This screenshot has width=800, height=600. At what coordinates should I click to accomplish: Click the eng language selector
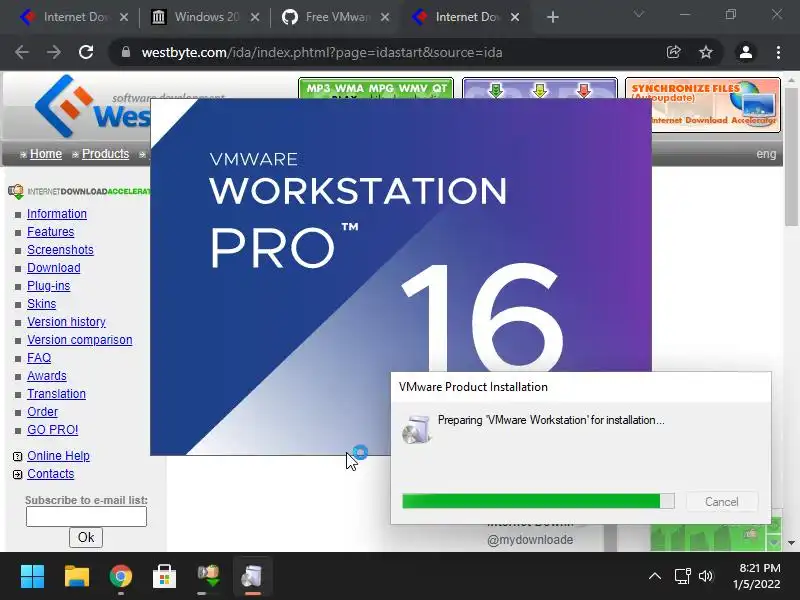(x=766, y=154)
